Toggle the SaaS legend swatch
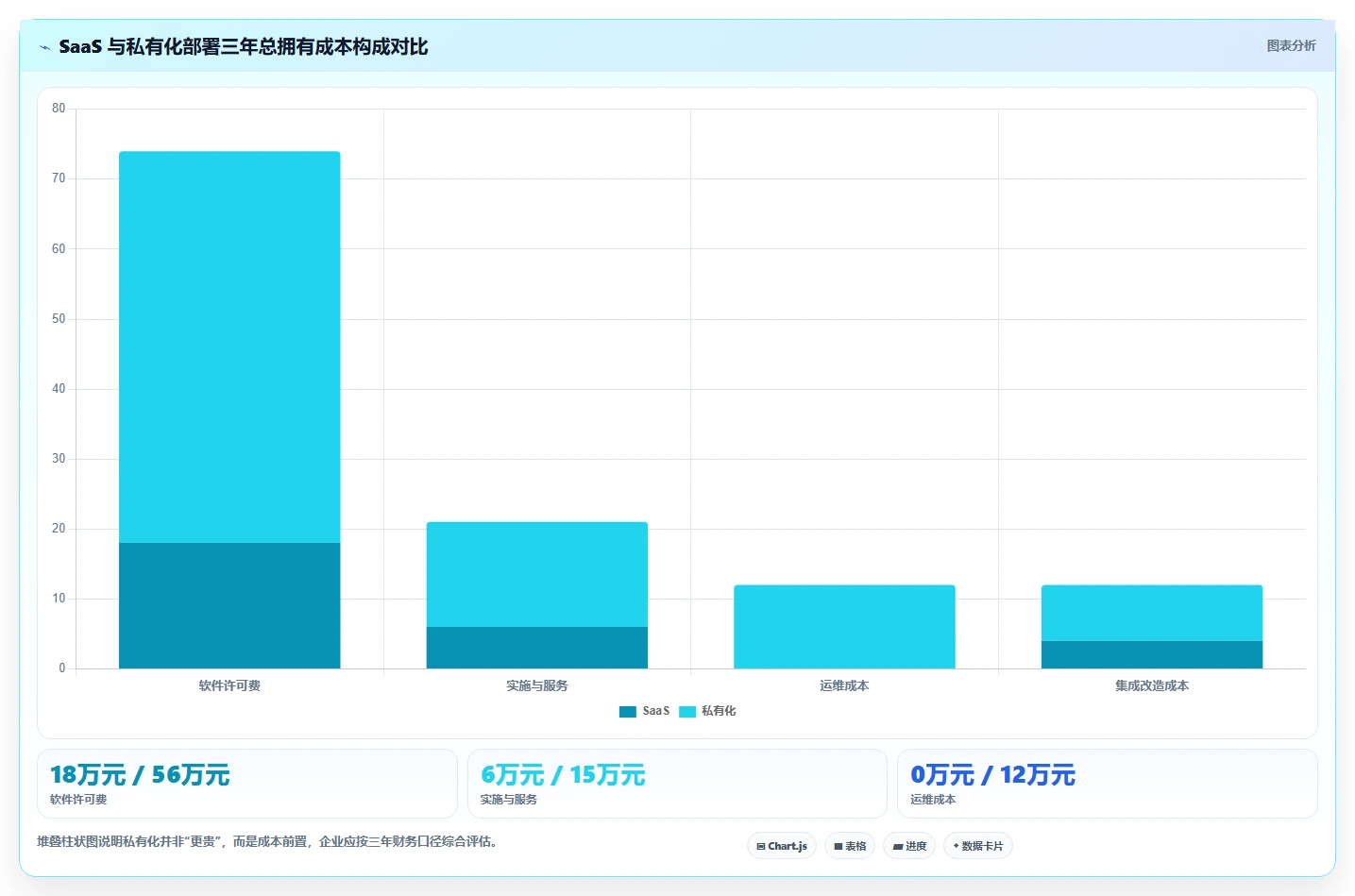The image size is (1355, 896). click(628, 712)
